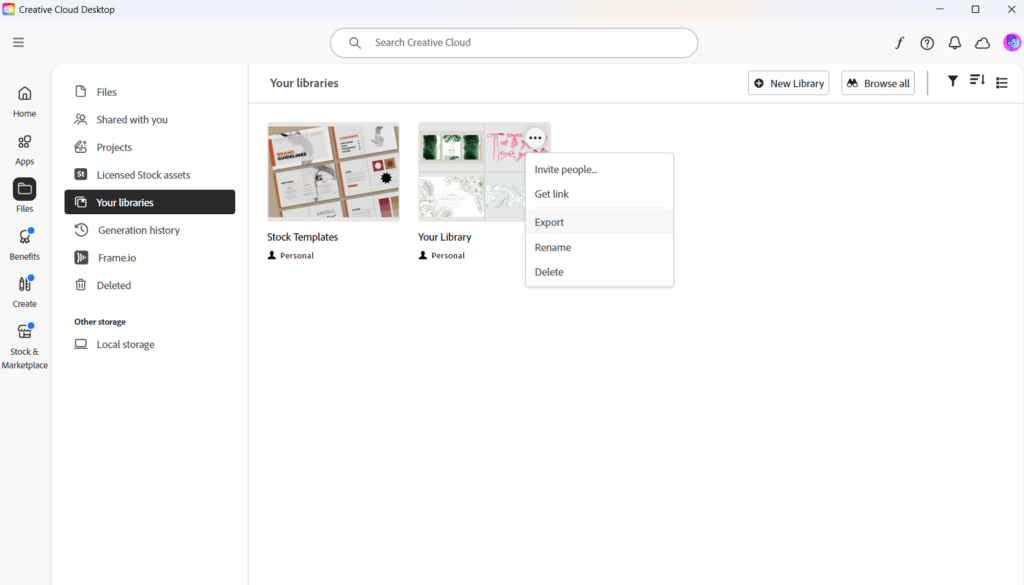Screen dimensions: 1024x585
Task: Choose Rename from context menu
Action: coord(599,247)
